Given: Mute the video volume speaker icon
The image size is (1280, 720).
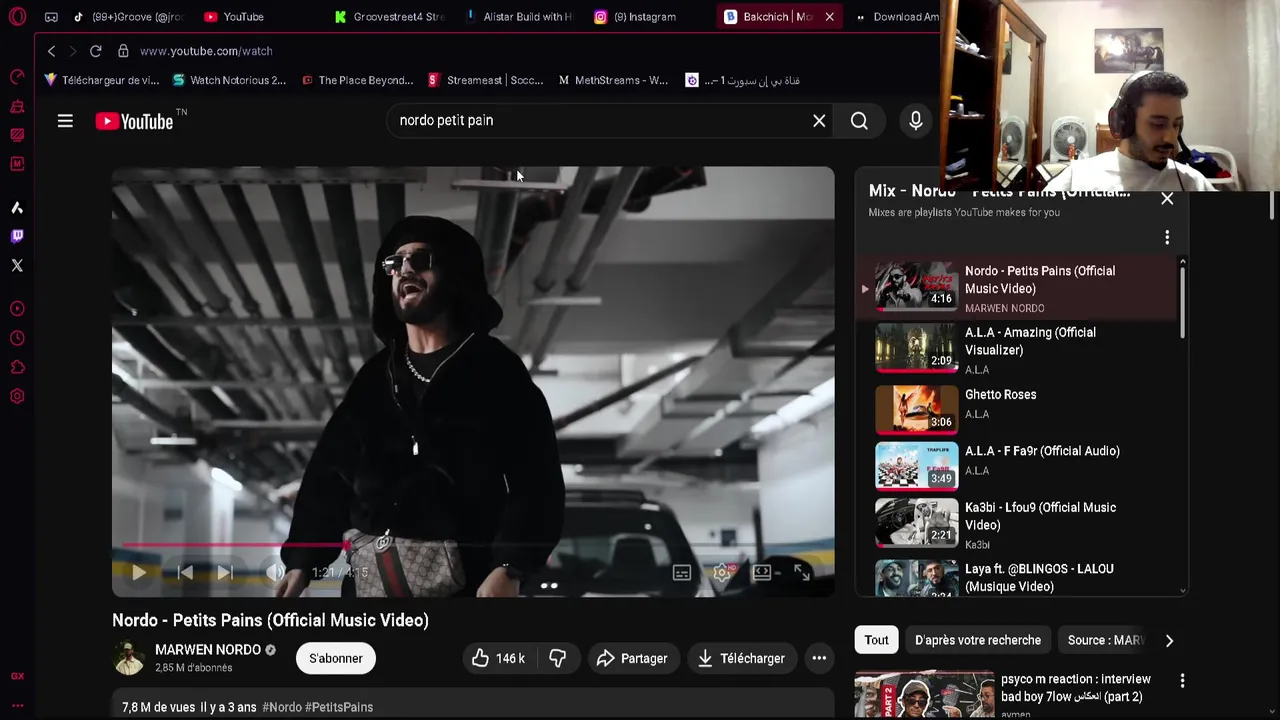Looking at the screenshot, I should click(x=275, y=572).
